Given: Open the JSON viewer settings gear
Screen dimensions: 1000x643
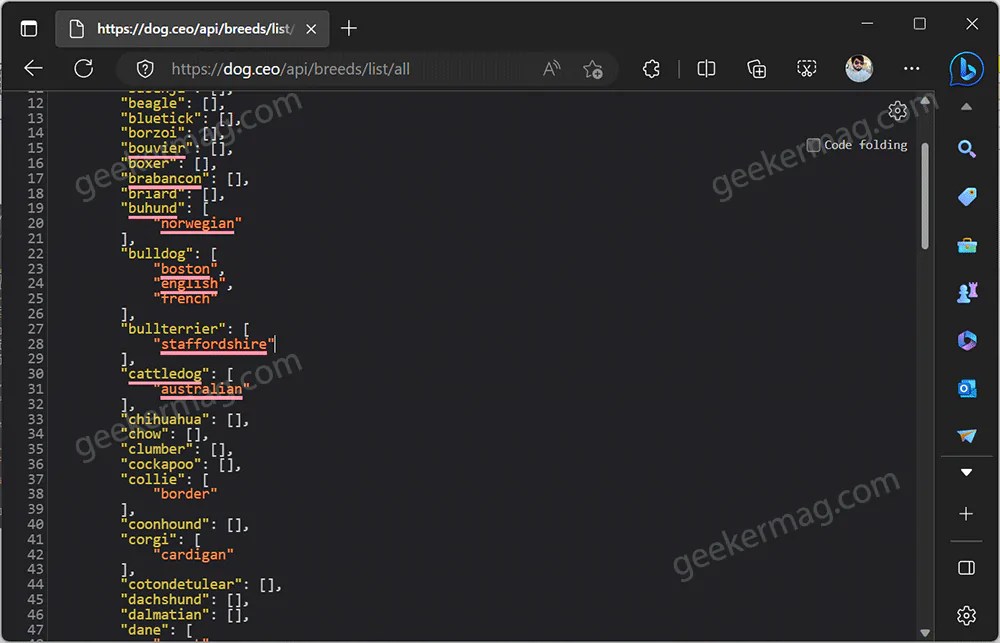Looking at the screenshot, I should [897, 111].
